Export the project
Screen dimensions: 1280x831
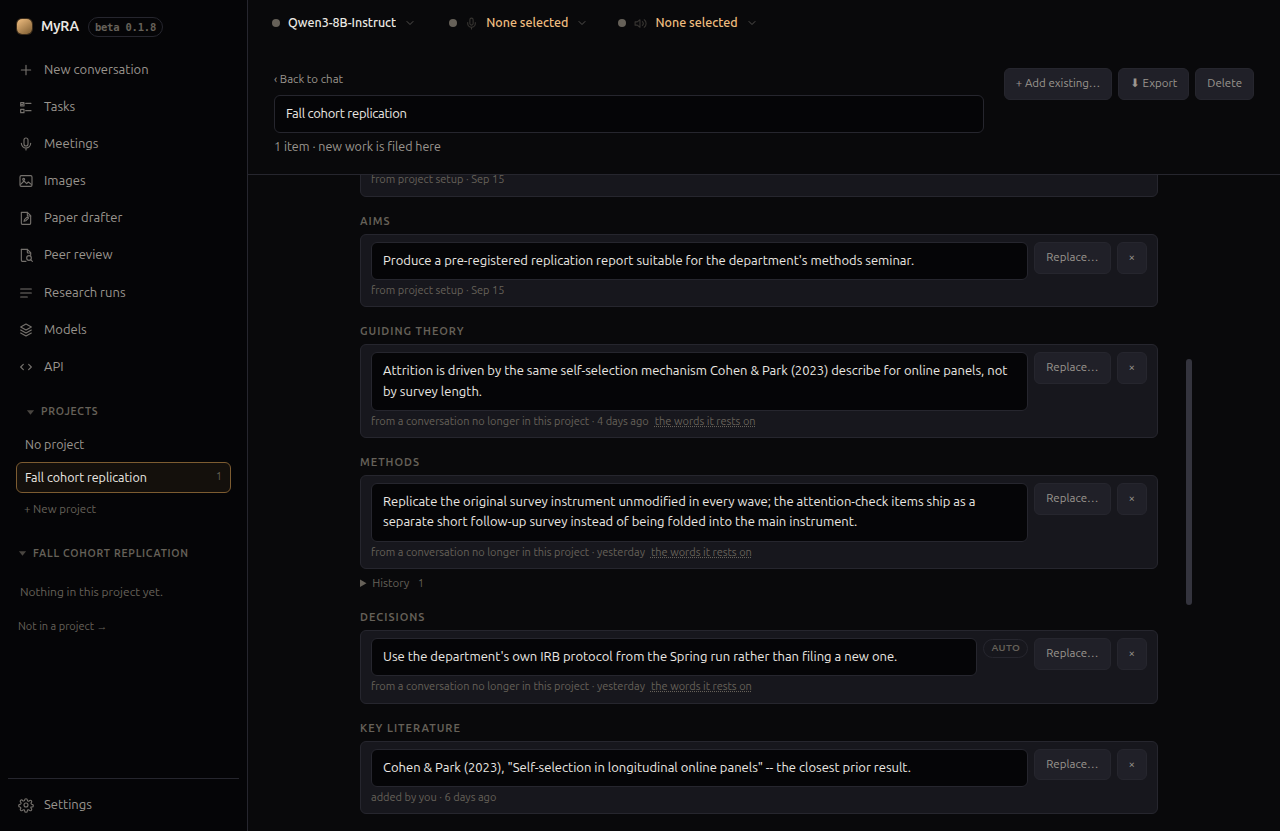tap(1153, 84)
